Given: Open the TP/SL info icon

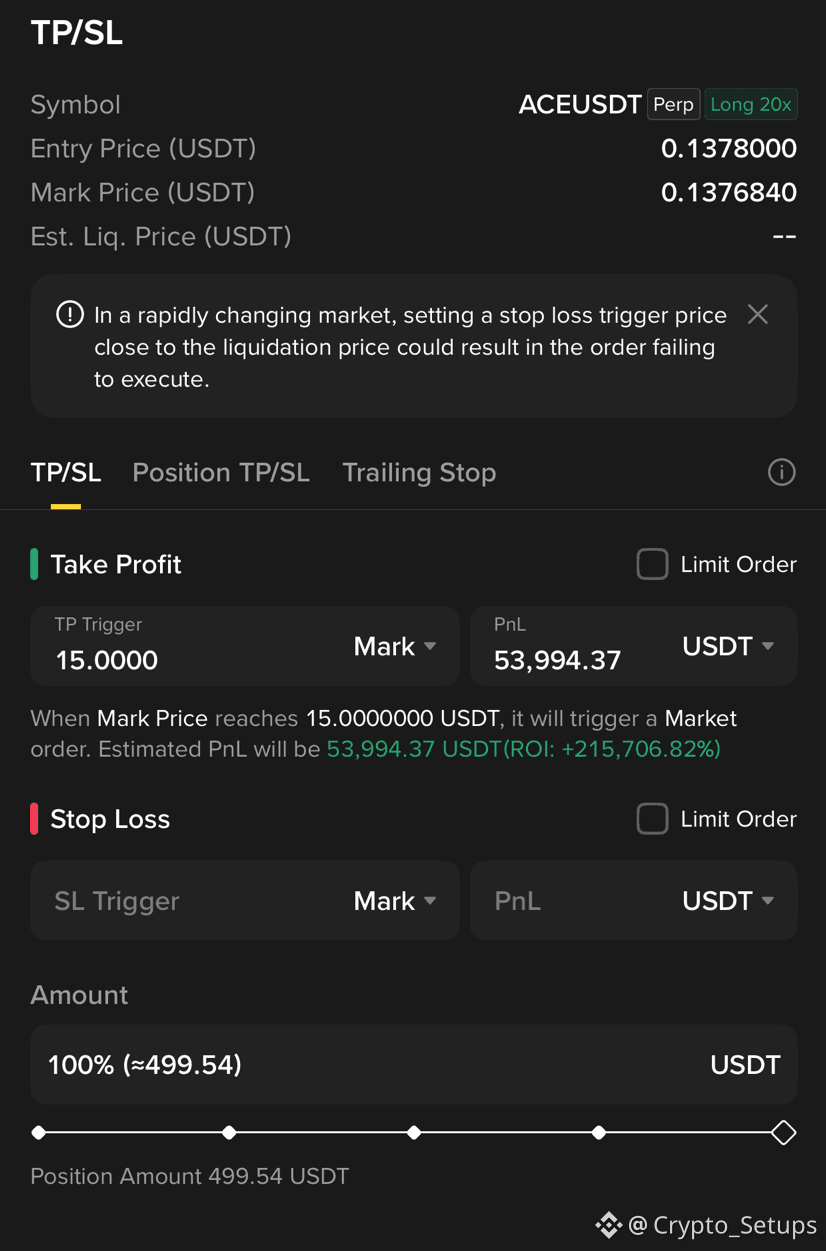Looking at the screenshot, I should pyautogui.click(x=781, y=472).
